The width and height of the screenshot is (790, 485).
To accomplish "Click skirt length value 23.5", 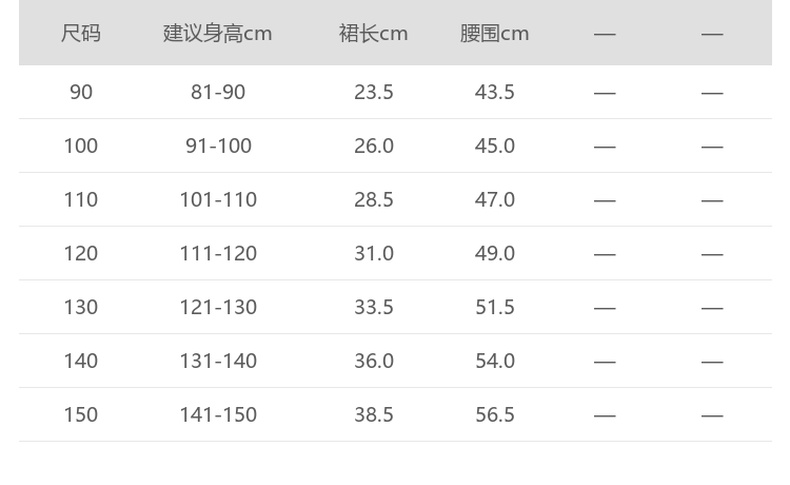I will point(374,92).
